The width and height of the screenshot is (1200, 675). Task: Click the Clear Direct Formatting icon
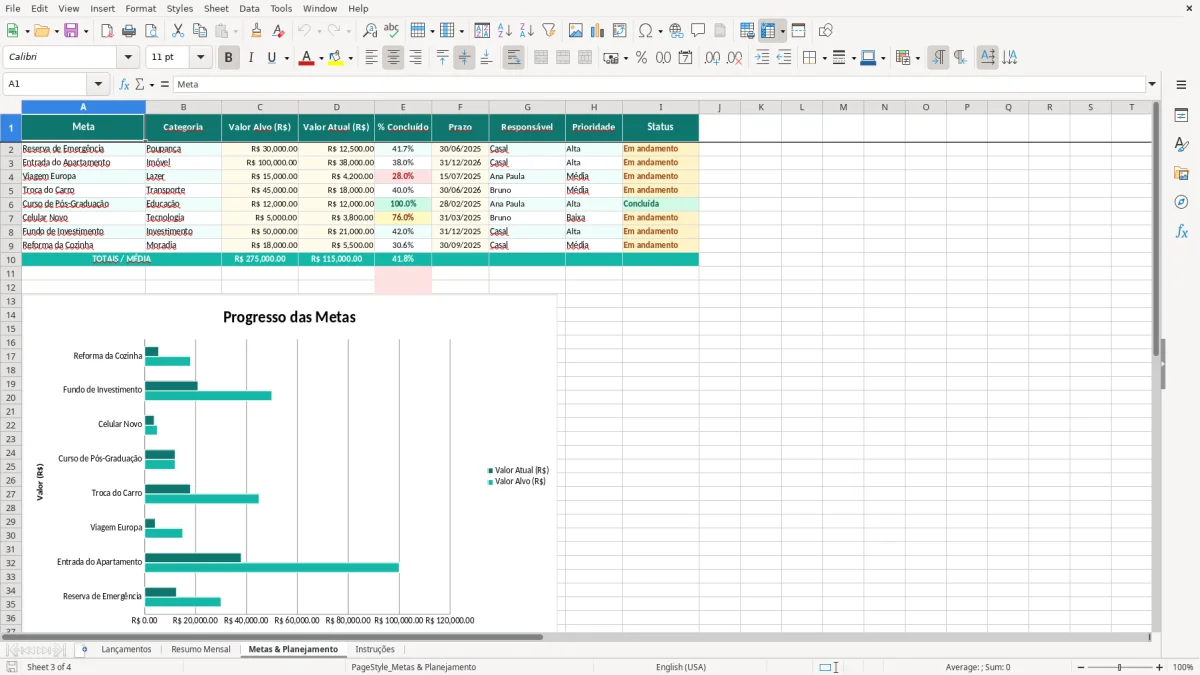pos(278,31)
